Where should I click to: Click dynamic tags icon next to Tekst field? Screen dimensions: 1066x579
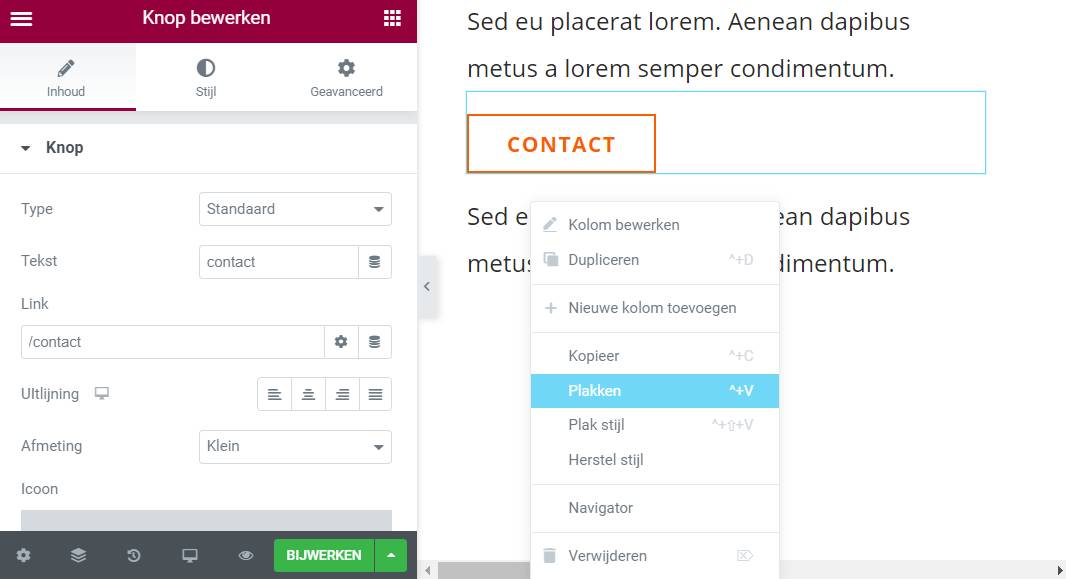tap(375, 262)
